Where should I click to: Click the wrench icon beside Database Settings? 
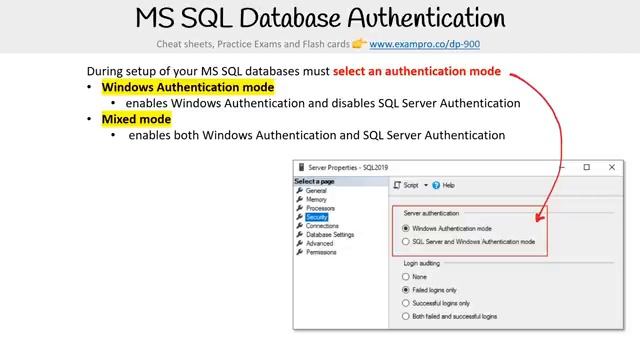tap(300, 235)
